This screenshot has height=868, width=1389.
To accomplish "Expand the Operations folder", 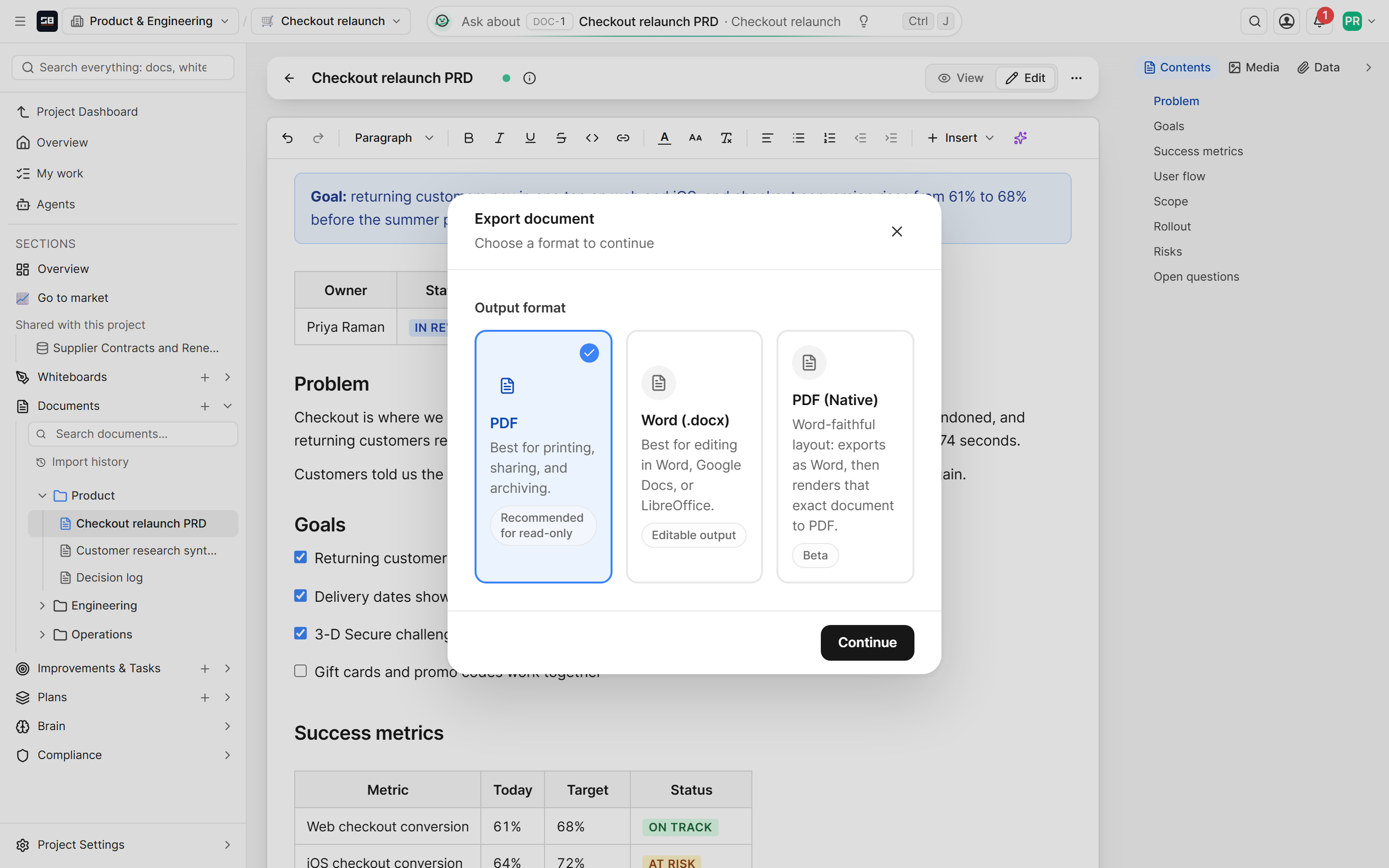I will [42, 634].
